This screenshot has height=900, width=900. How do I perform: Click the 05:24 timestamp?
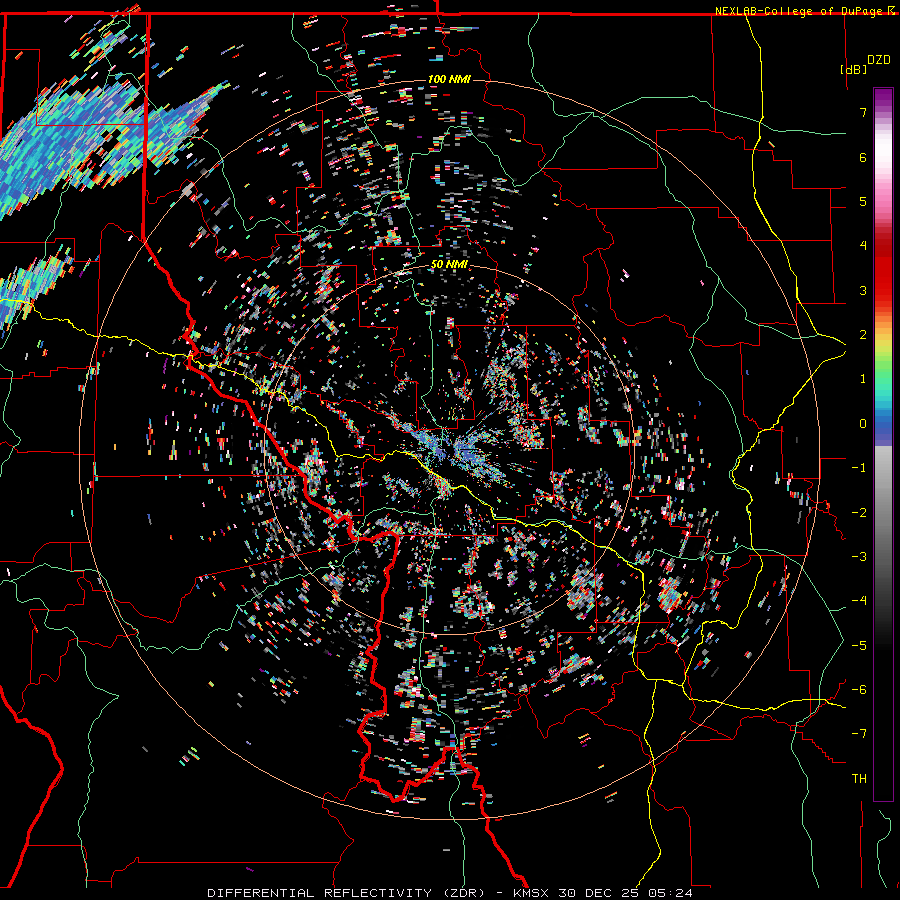tap(670, 893)
